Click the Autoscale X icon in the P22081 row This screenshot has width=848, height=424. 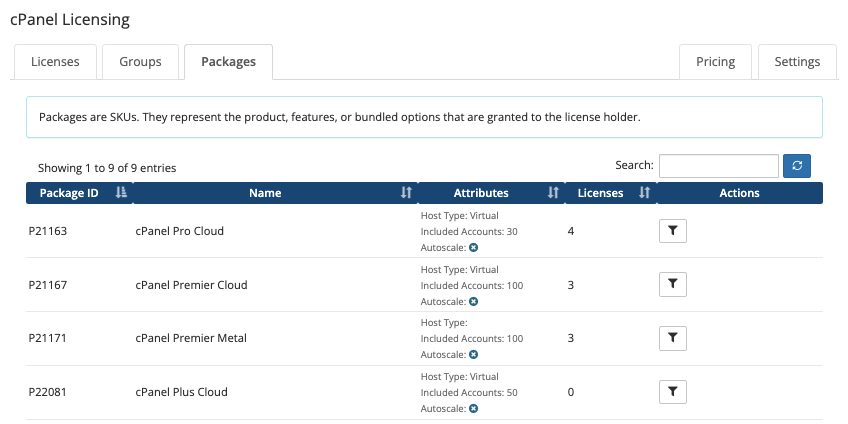point(473,408)
